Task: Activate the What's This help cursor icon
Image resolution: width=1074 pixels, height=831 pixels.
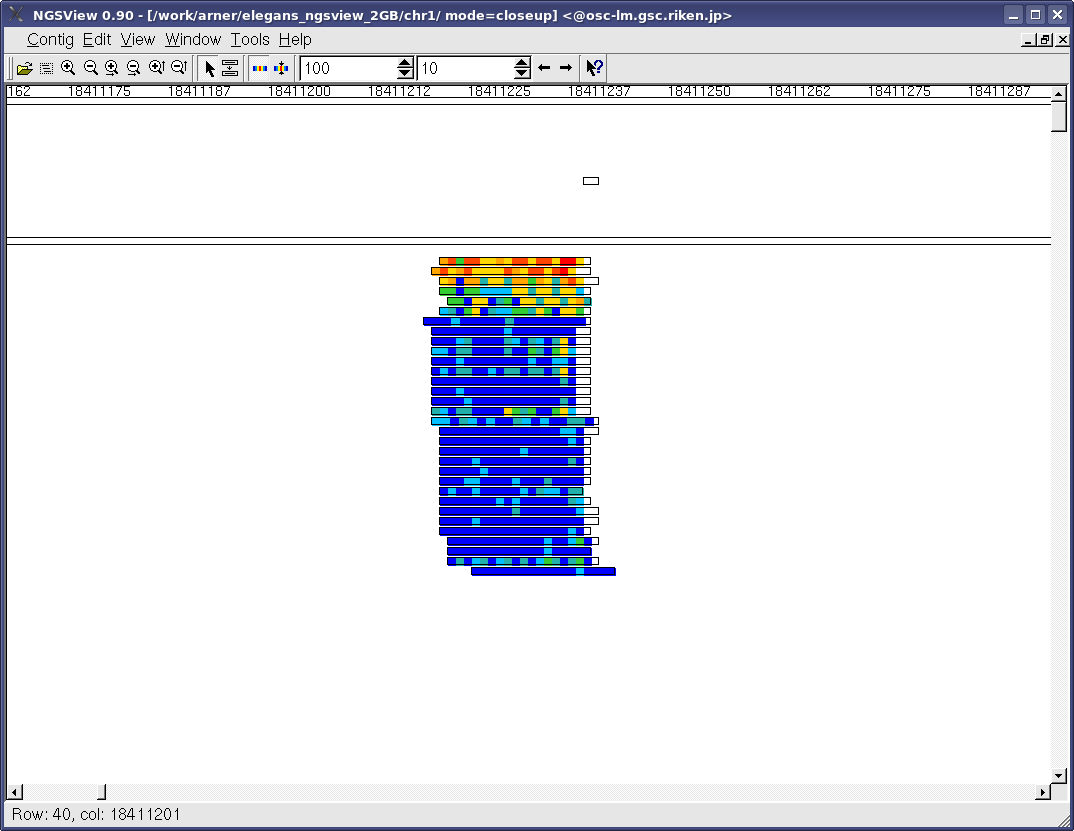Action: pos(594,68)
